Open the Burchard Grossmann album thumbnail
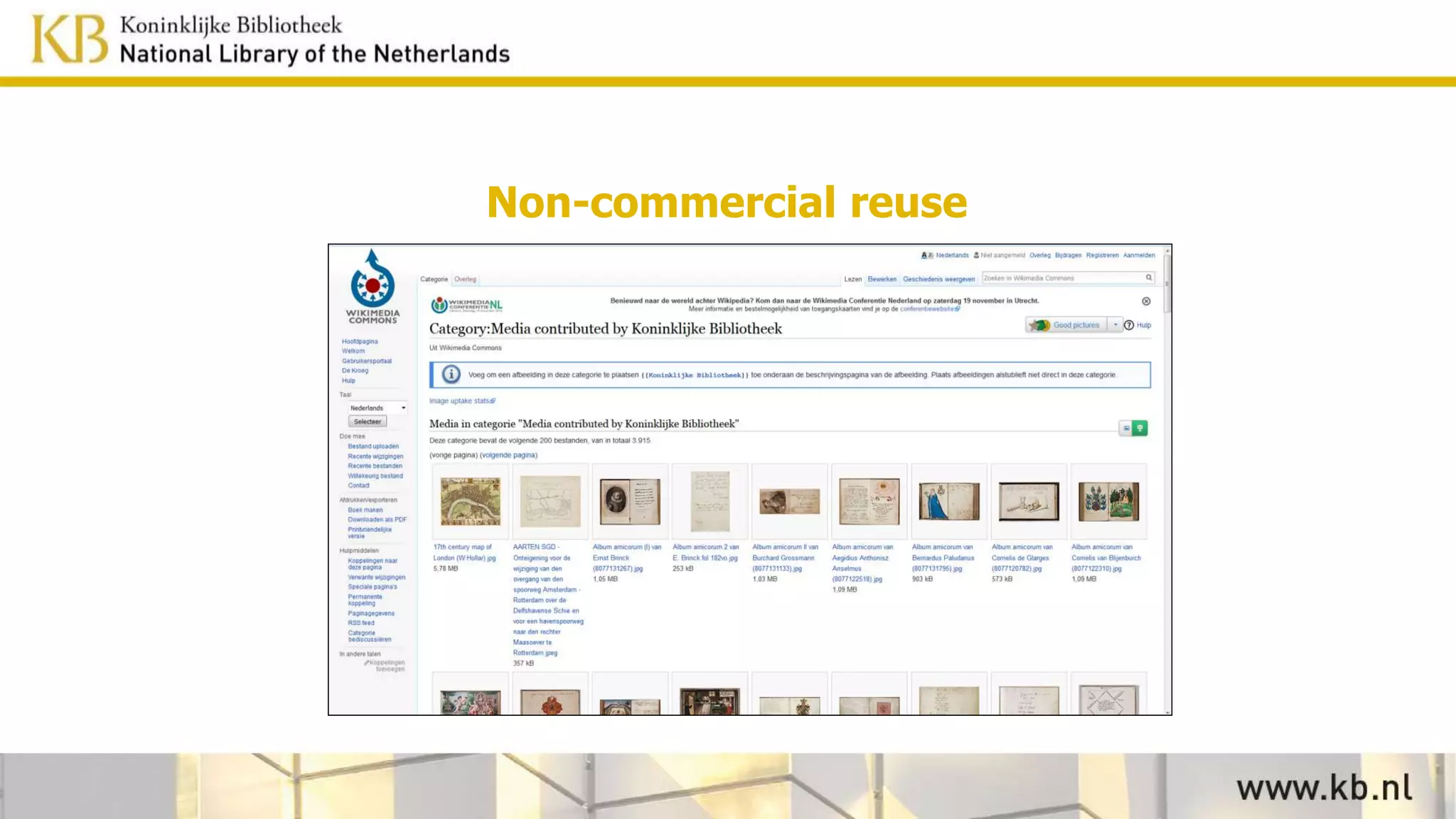This screenshot has width=1456, height=819. point(789,501)
